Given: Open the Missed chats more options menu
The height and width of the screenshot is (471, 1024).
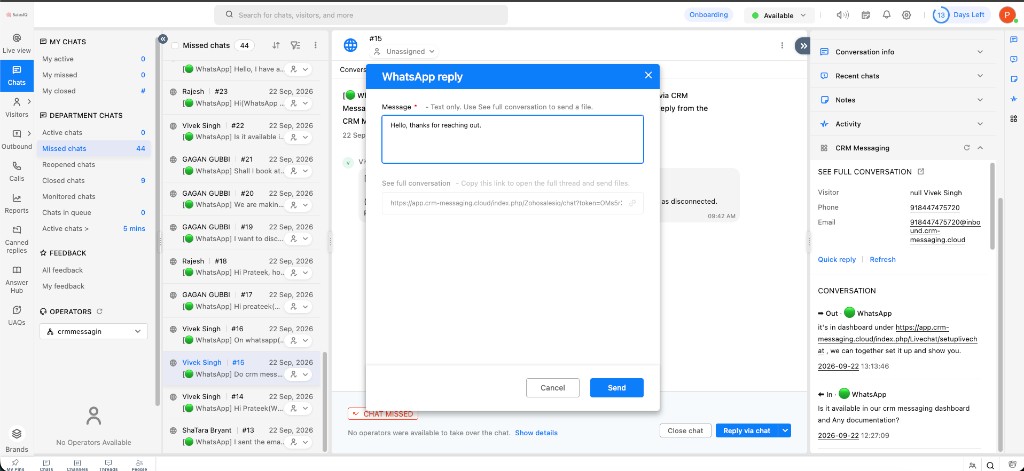Looking at the screenshot, I should 315,45.
